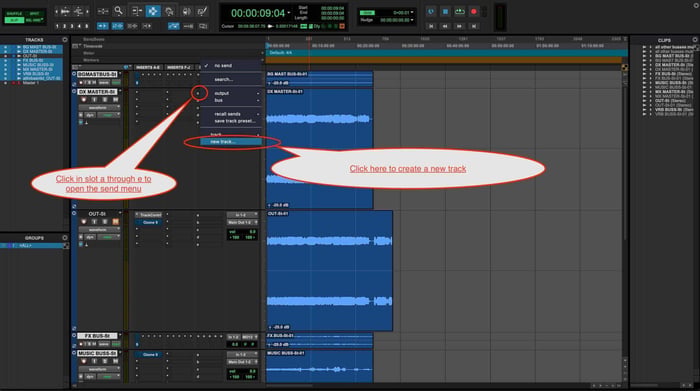The image size is (700, 391).
Task: Open the Tracks list popup menu
Action: point(65,40)
